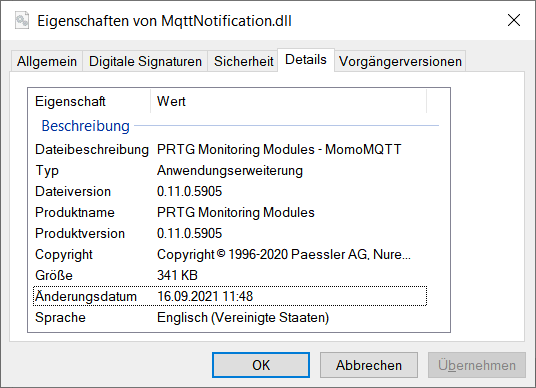The height and width of the screenshot is (388, 536).
Task: Select the Sicherheit tab
Action: [243, 62]
